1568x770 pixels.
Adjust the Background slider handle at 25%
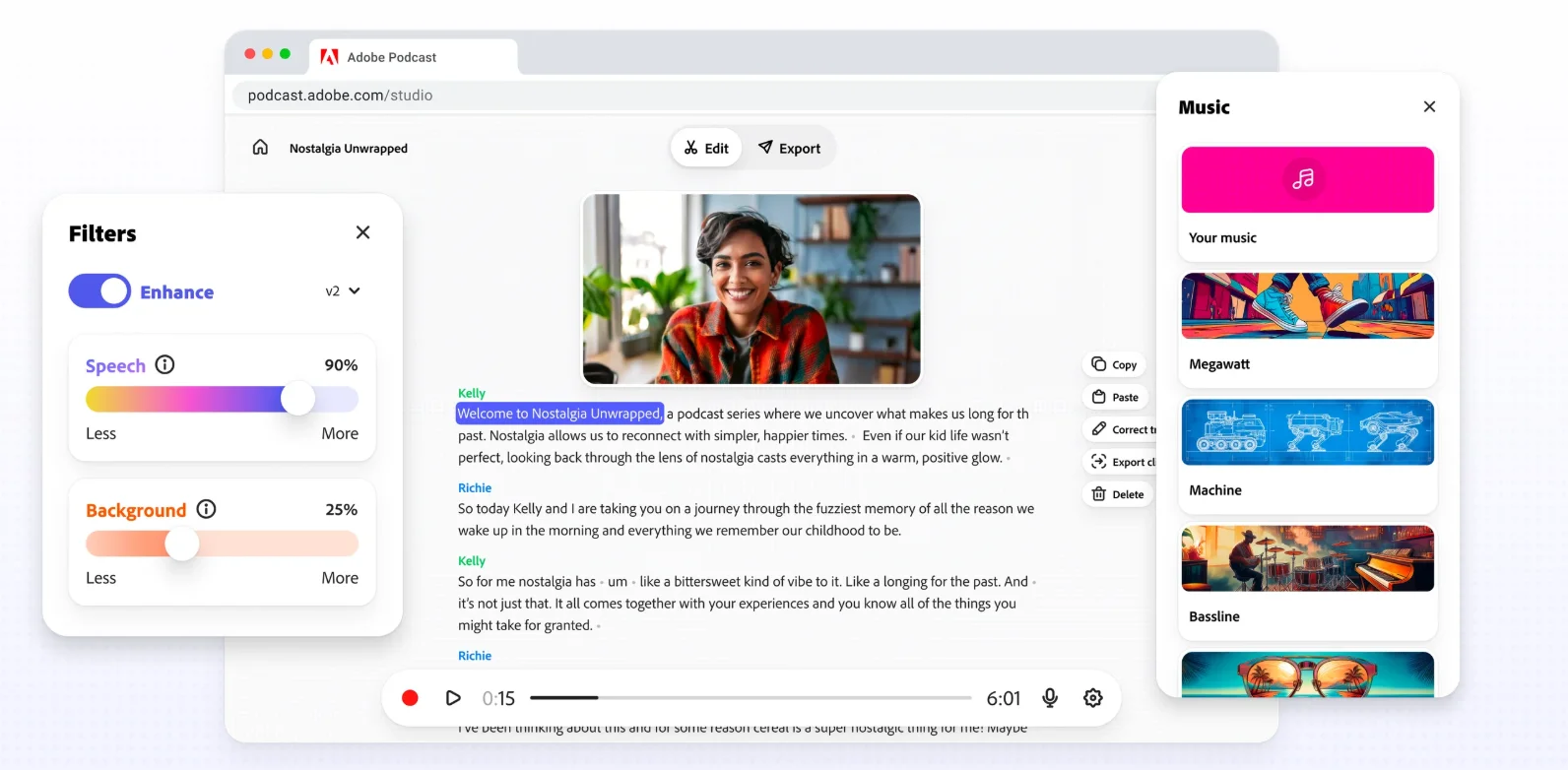pos(181,544)
